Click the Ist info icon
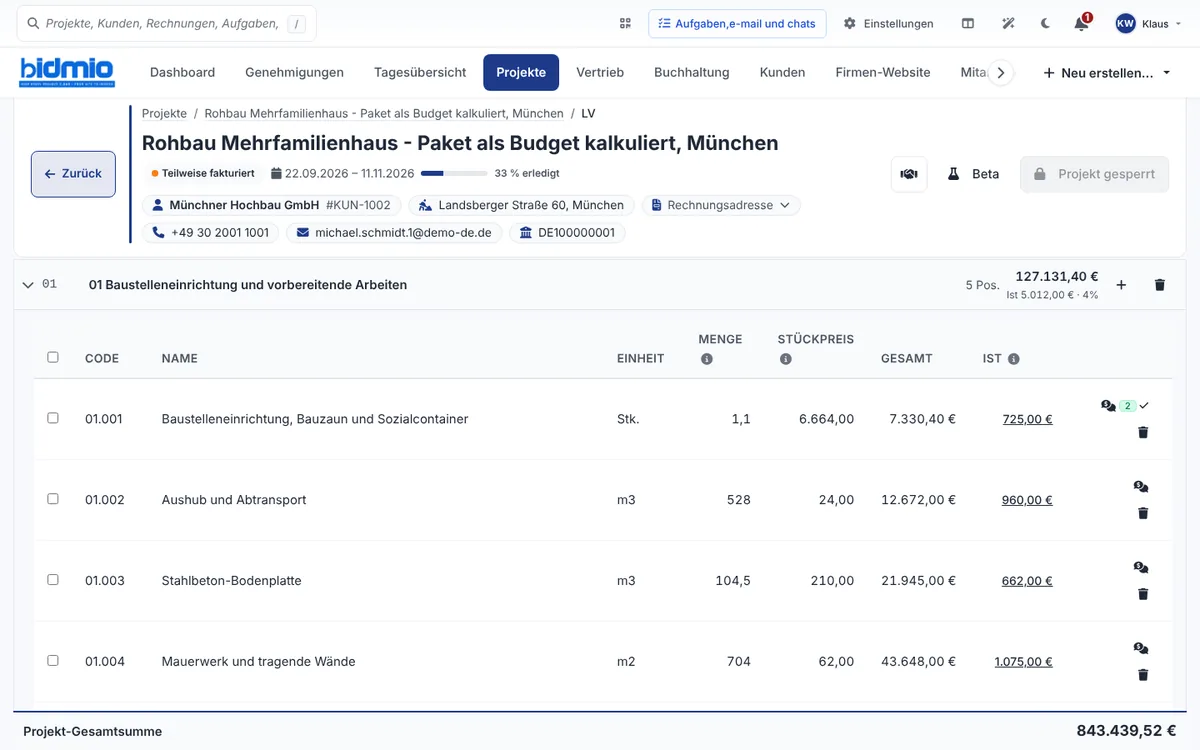The height and width of the screenshot is (750, 1200). (x=1014, y=359)
